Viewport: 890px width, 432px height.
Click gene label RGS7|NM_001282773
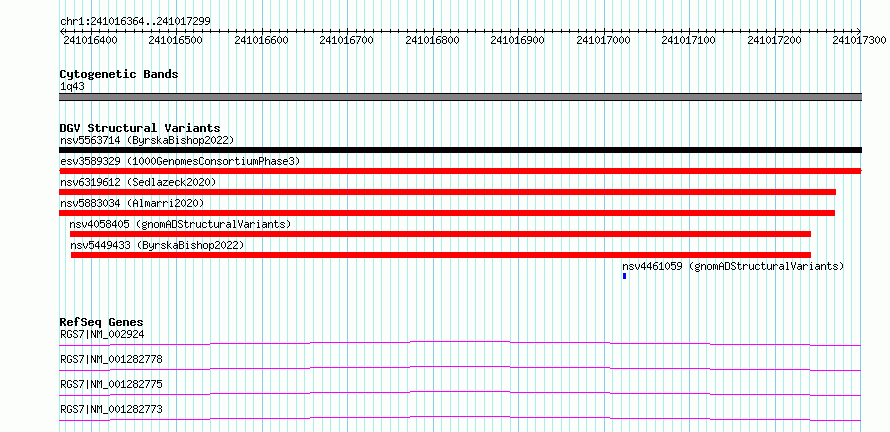pos(111,409)
